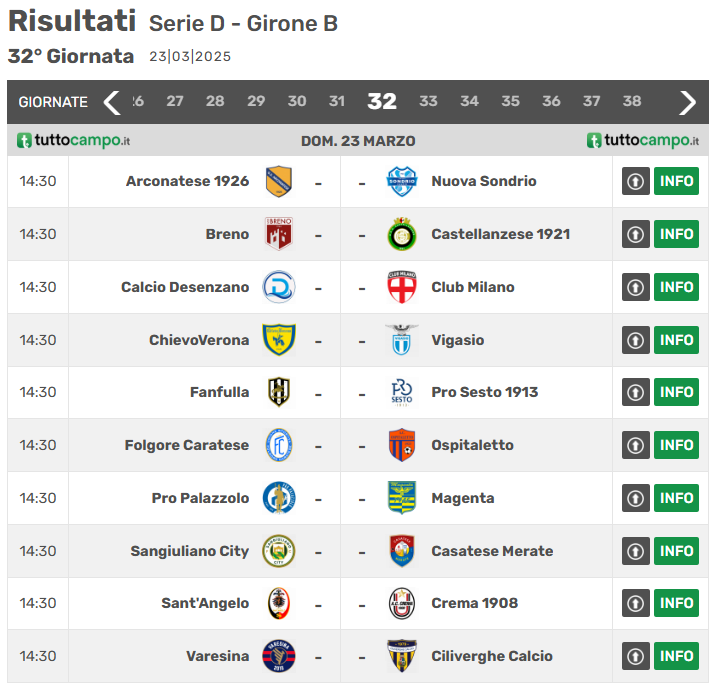Click the Calcio Desenzano blue crest
The width and height of the screenshot is (712, 688).
[278, 287]
